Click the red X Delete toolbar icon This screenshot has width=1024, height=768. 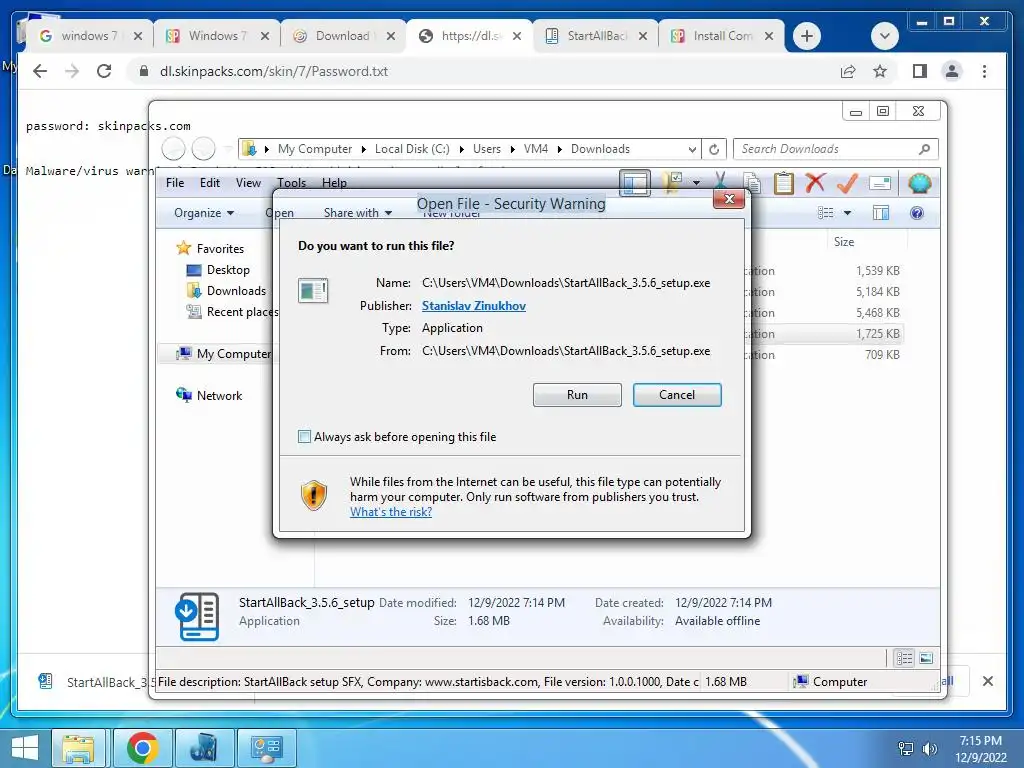(x=815, y=184)
